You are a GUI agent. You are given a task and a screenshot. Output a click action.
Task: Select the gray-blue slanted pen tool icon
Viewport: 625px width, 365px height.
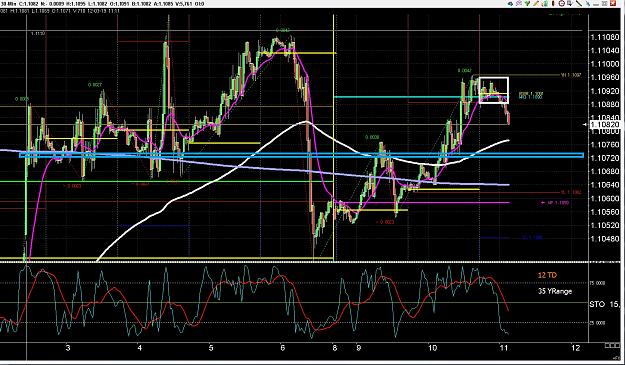pyautogui.click(x=588, y=4)
